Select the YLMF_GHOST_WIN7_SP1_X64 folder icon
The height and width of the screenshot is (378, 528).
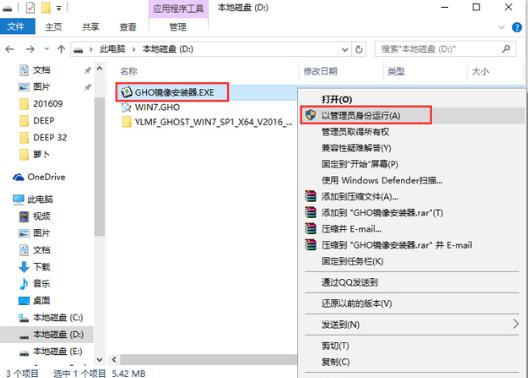[127, 122]
